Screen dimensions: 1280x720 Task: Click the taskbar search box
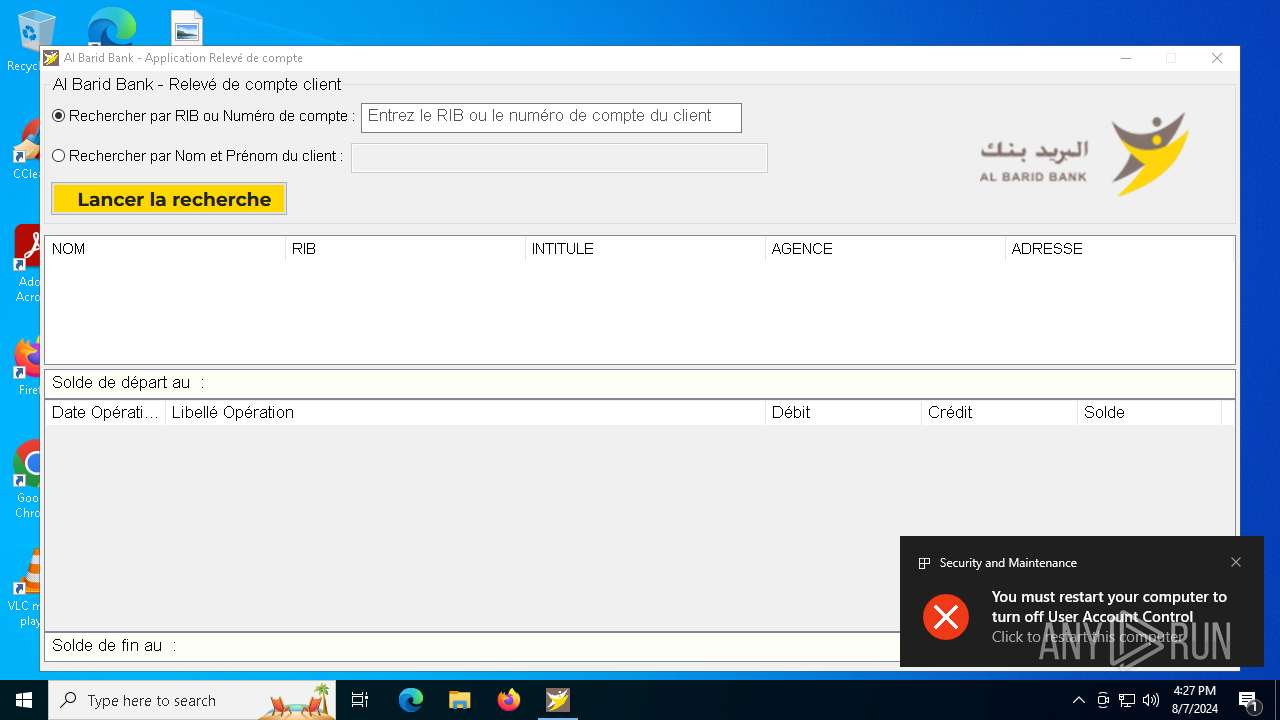point(193,700)
